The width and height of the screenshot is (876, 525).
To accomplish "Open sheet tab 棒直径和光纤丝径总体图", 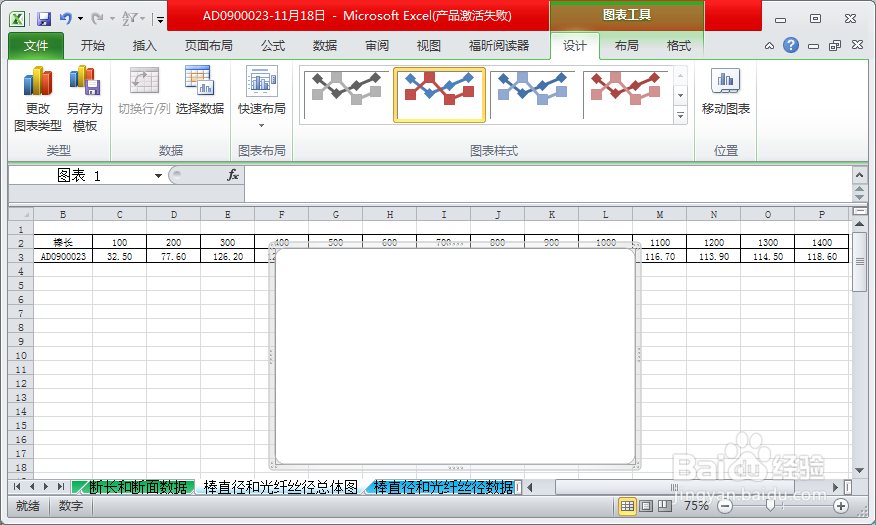I will click(280, 487).
